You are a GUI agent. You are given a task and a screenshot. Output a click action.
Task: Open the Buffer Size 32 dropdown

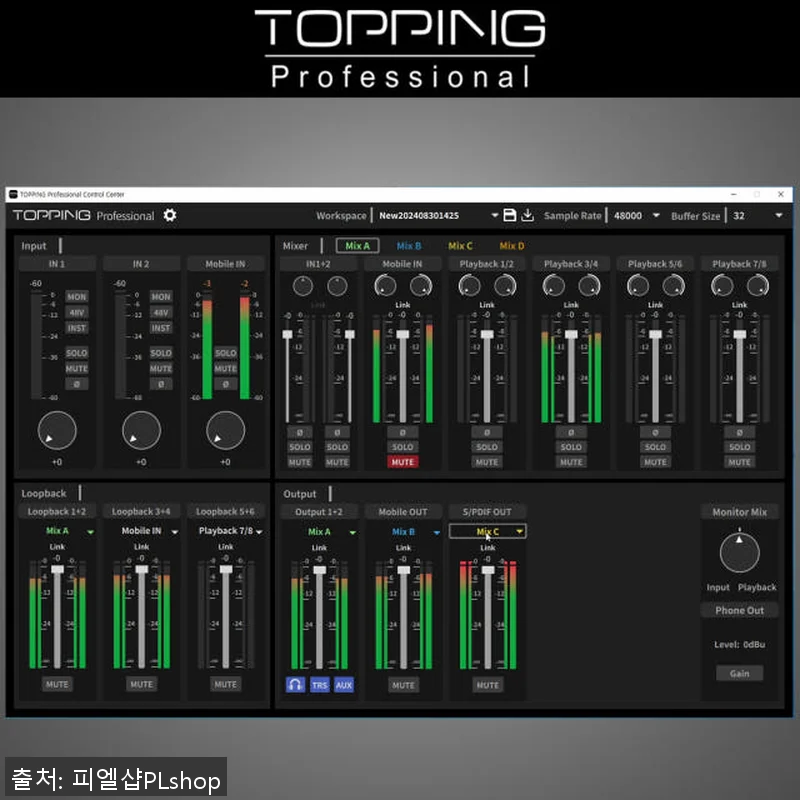[779, 215]
